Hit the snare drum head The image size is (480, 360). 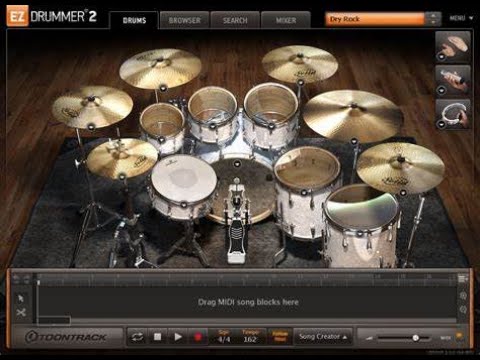pyautogui.click(x=184, y=178)
